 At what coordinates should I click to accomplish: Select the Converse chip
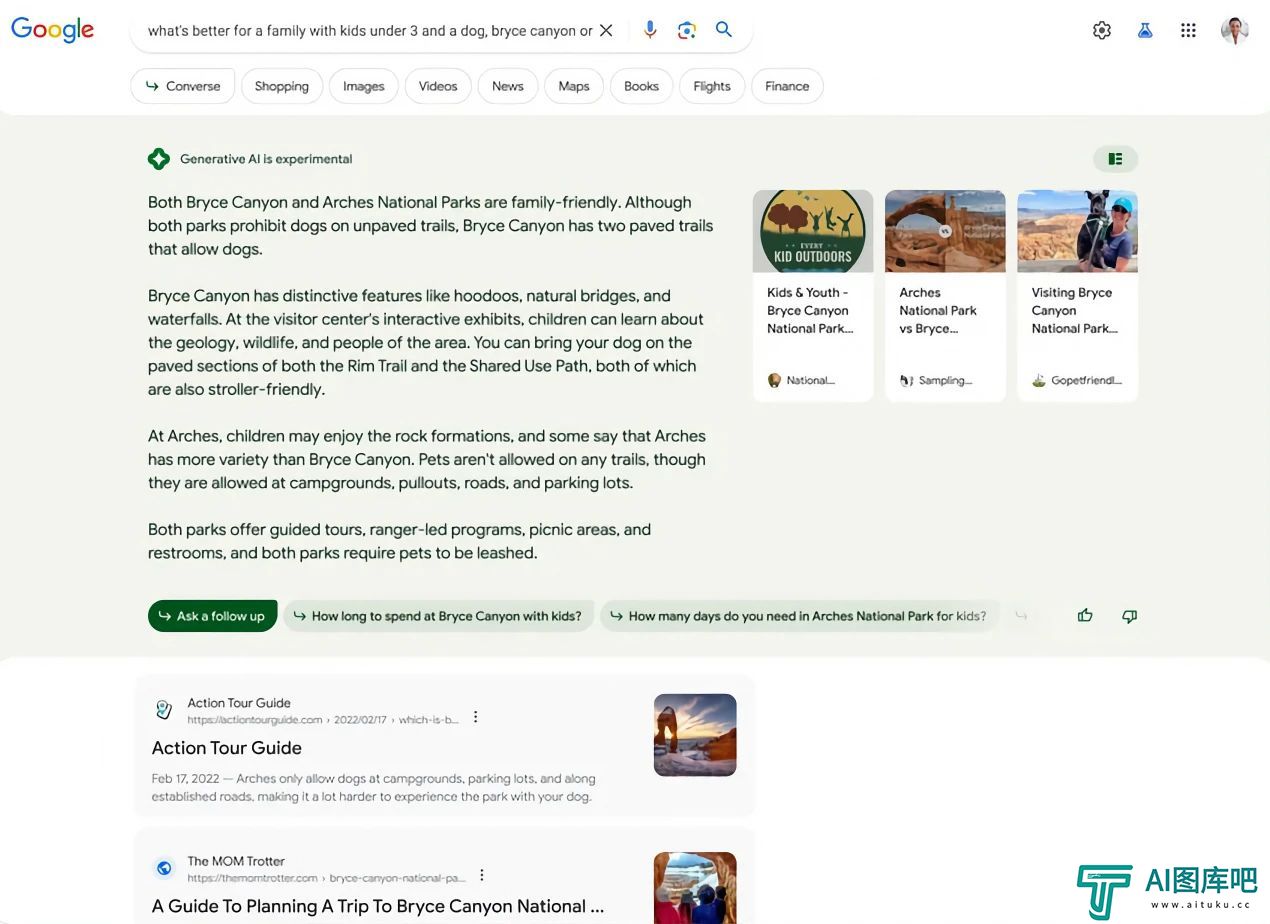[x=182, y=86]
